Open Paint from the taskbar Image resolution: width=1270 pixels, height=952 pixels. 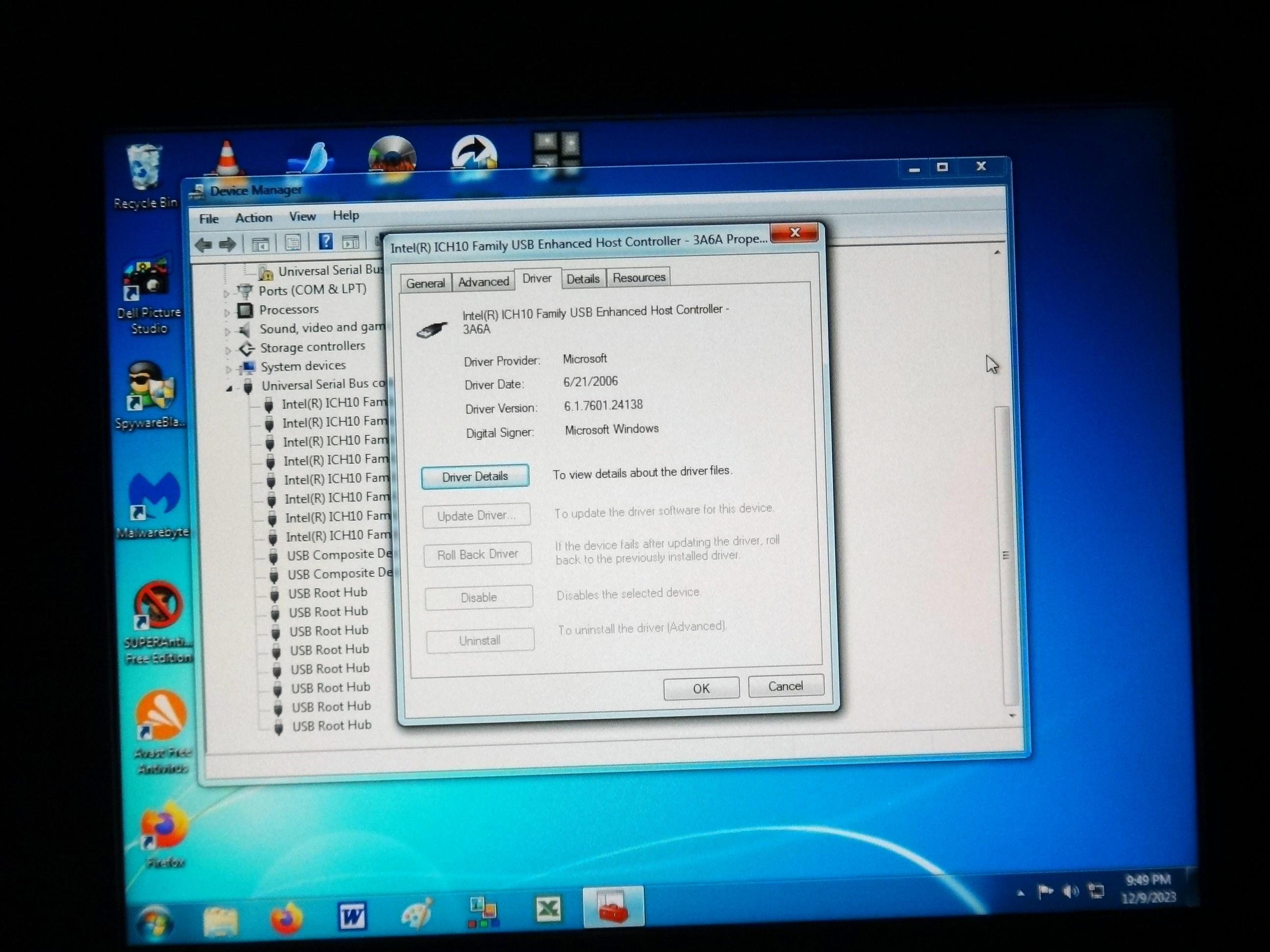click(x=417, y=913)
